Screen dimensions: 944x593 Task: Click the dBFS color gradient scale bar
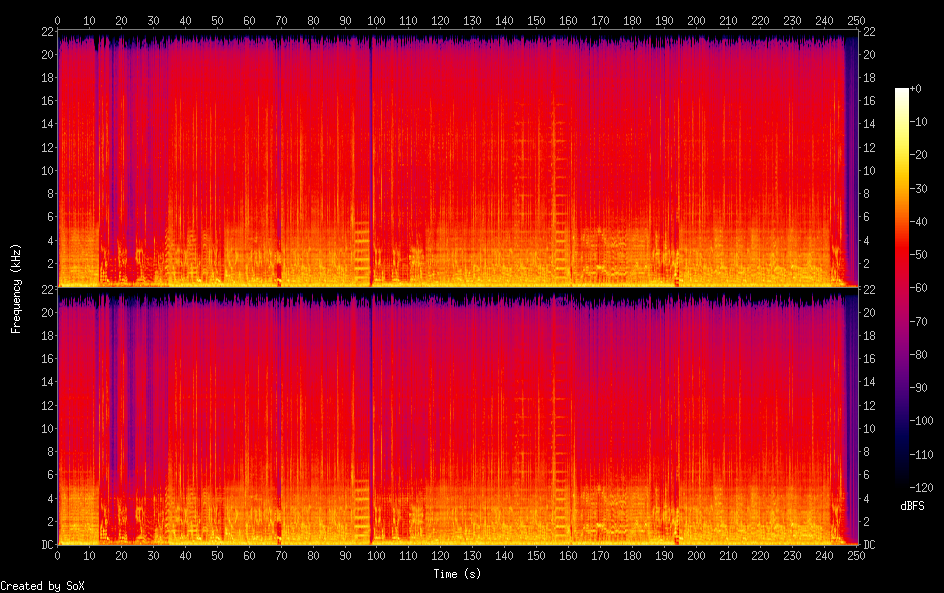point(901,288)
